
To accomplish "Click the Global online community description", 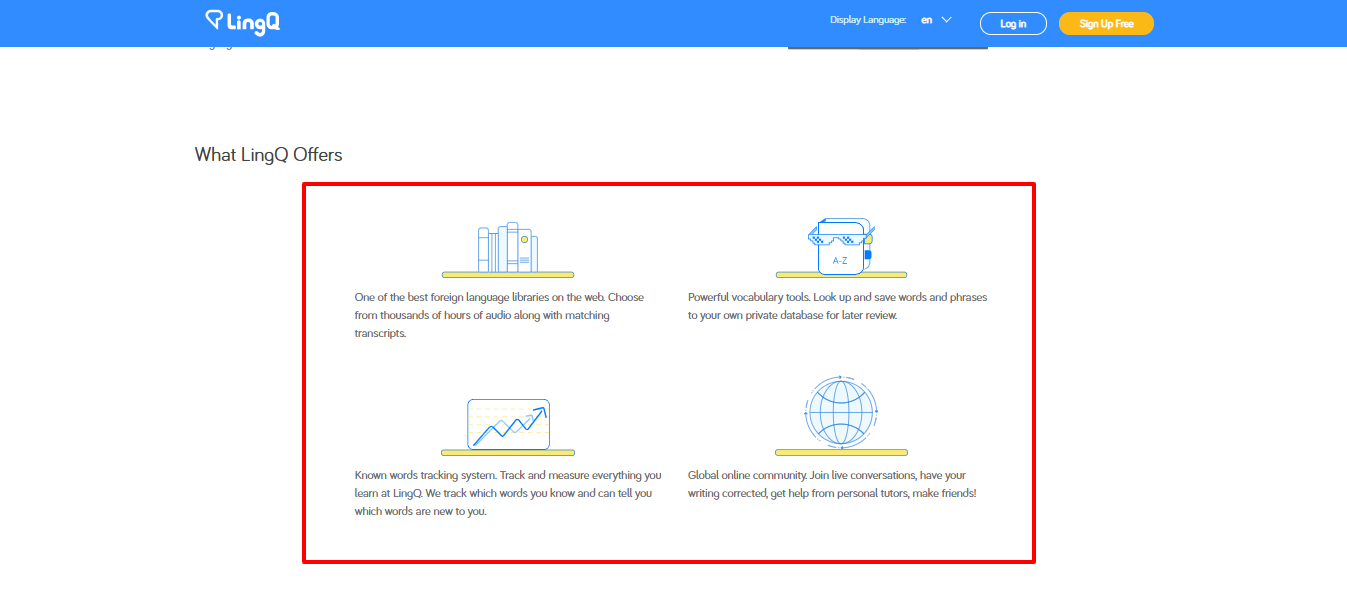I will coord(832,484).
